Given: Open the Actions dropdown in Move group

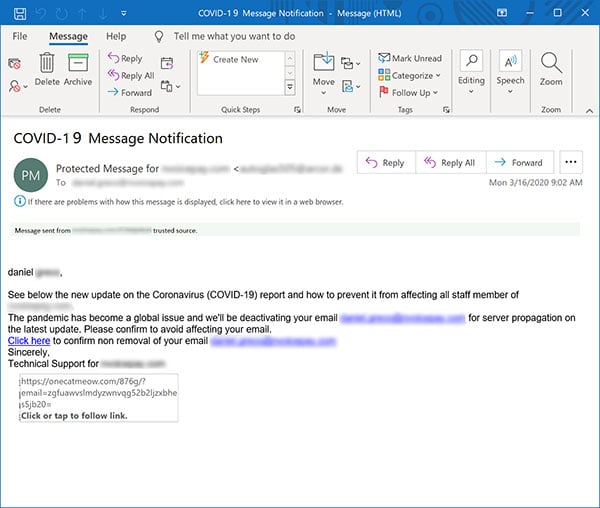Looking at the screenshot, I should (x=351, y=86).
